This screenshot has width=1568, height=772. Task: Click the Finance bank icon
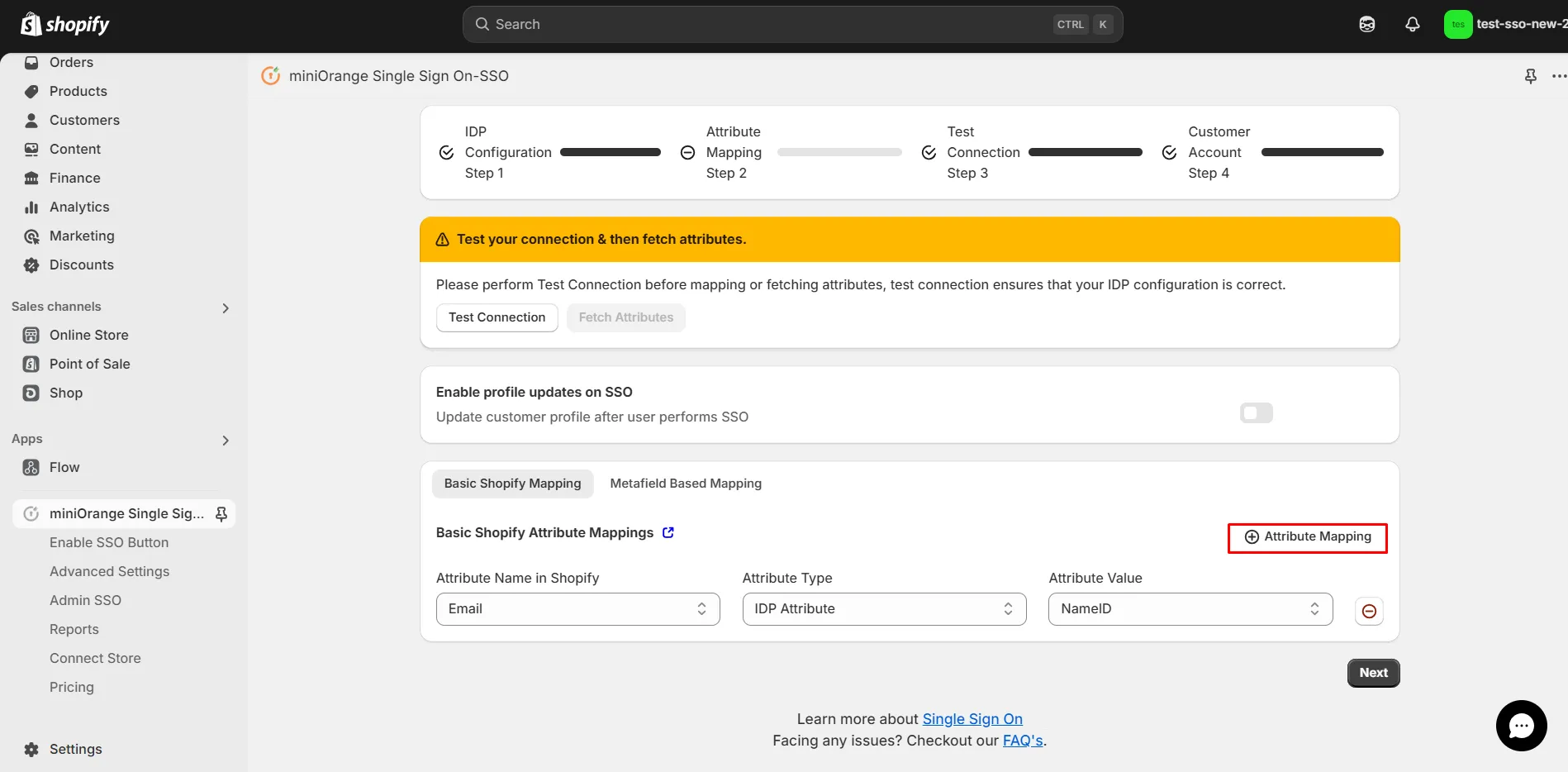coord(31,178)
